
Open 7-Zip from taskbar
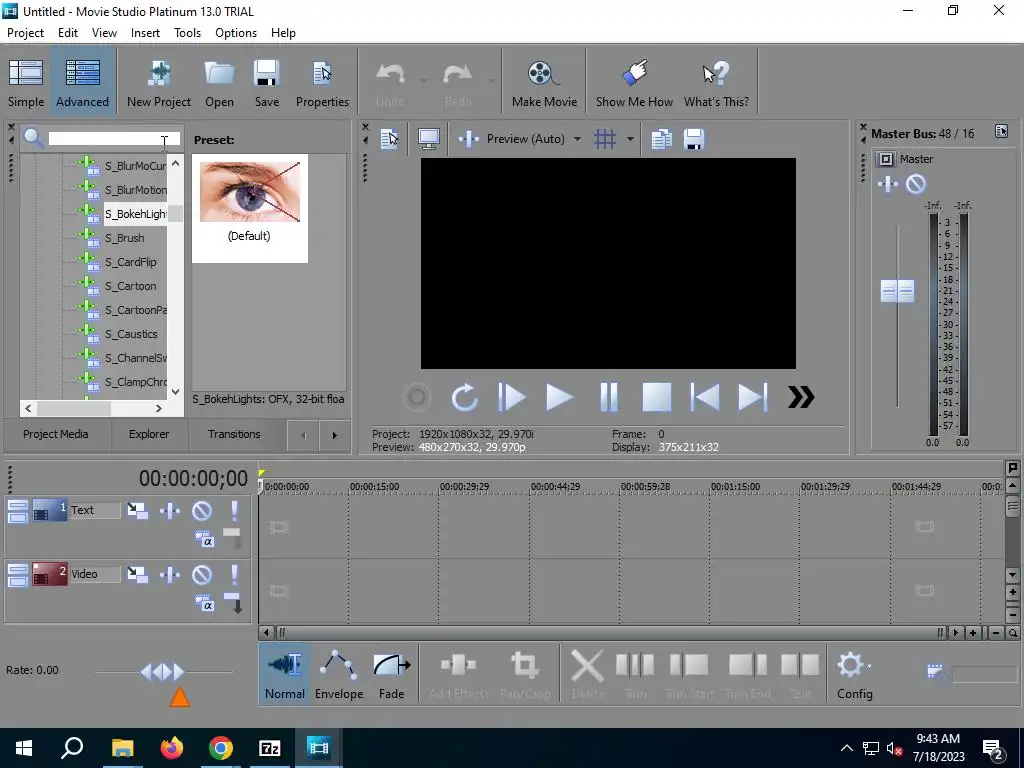(270, 748)
